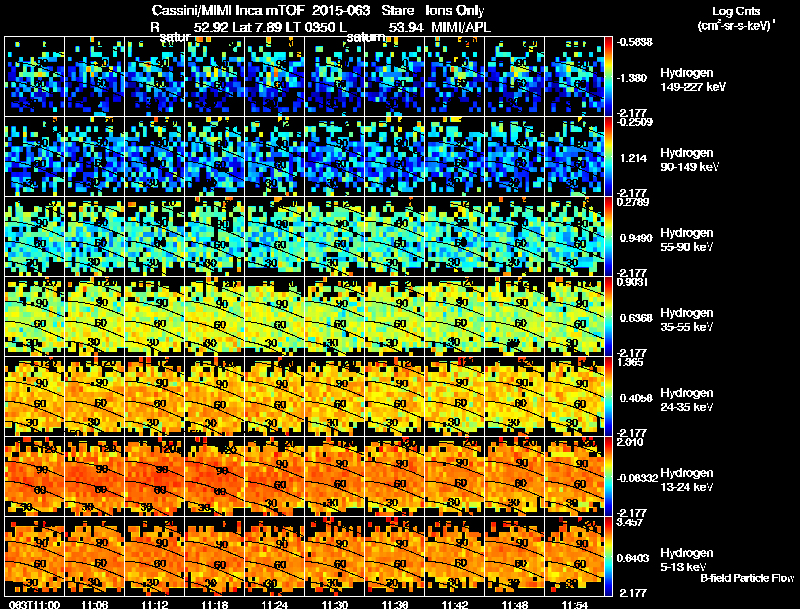Click the Cassini/MIMI Inca mTOF title
800x609 pixels.
[228, 10]
